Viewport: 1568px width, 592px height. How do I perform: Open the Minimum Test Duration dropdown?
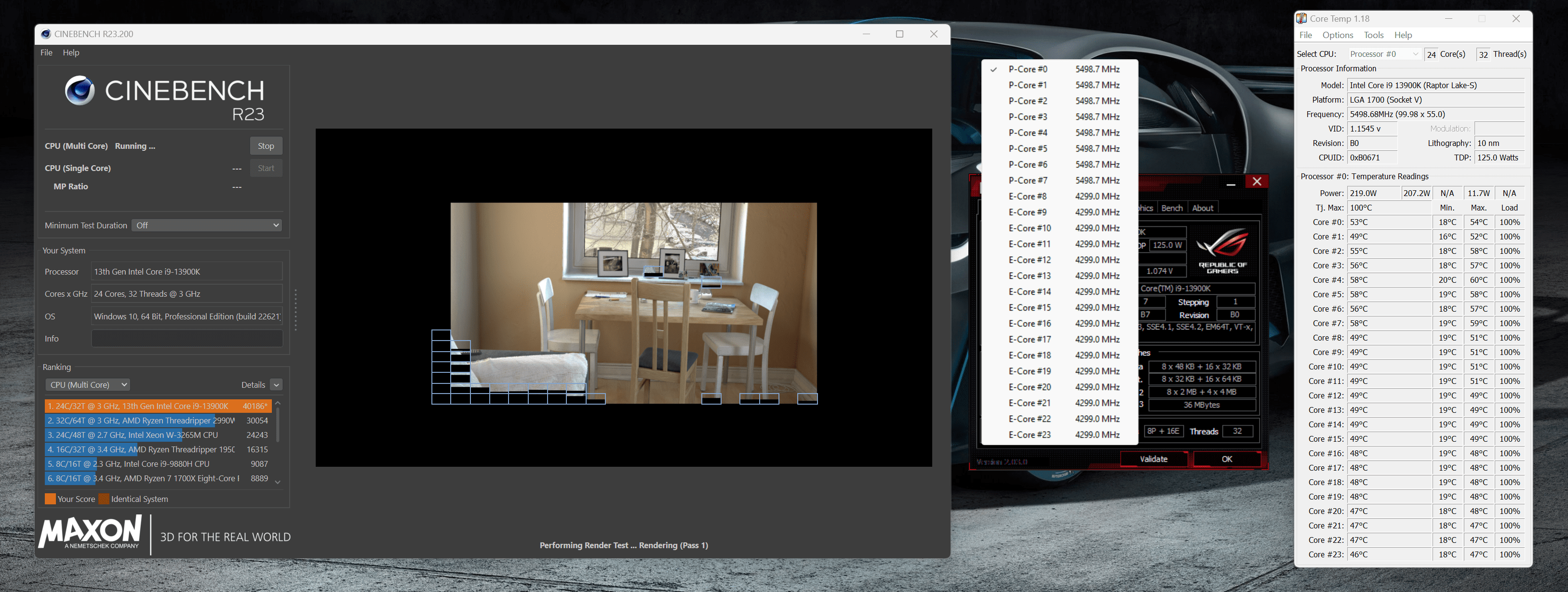click(207, 226)
